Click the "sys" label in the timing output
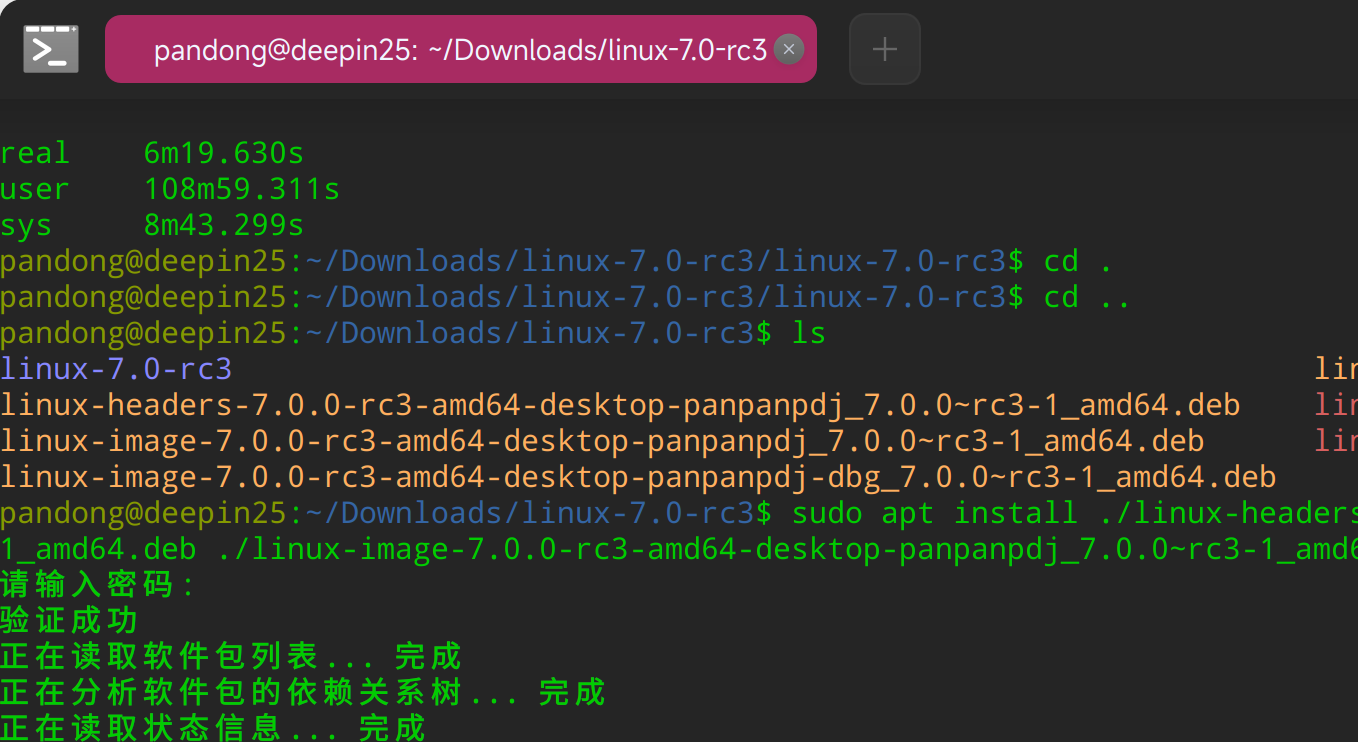 (x=26, y=225)
